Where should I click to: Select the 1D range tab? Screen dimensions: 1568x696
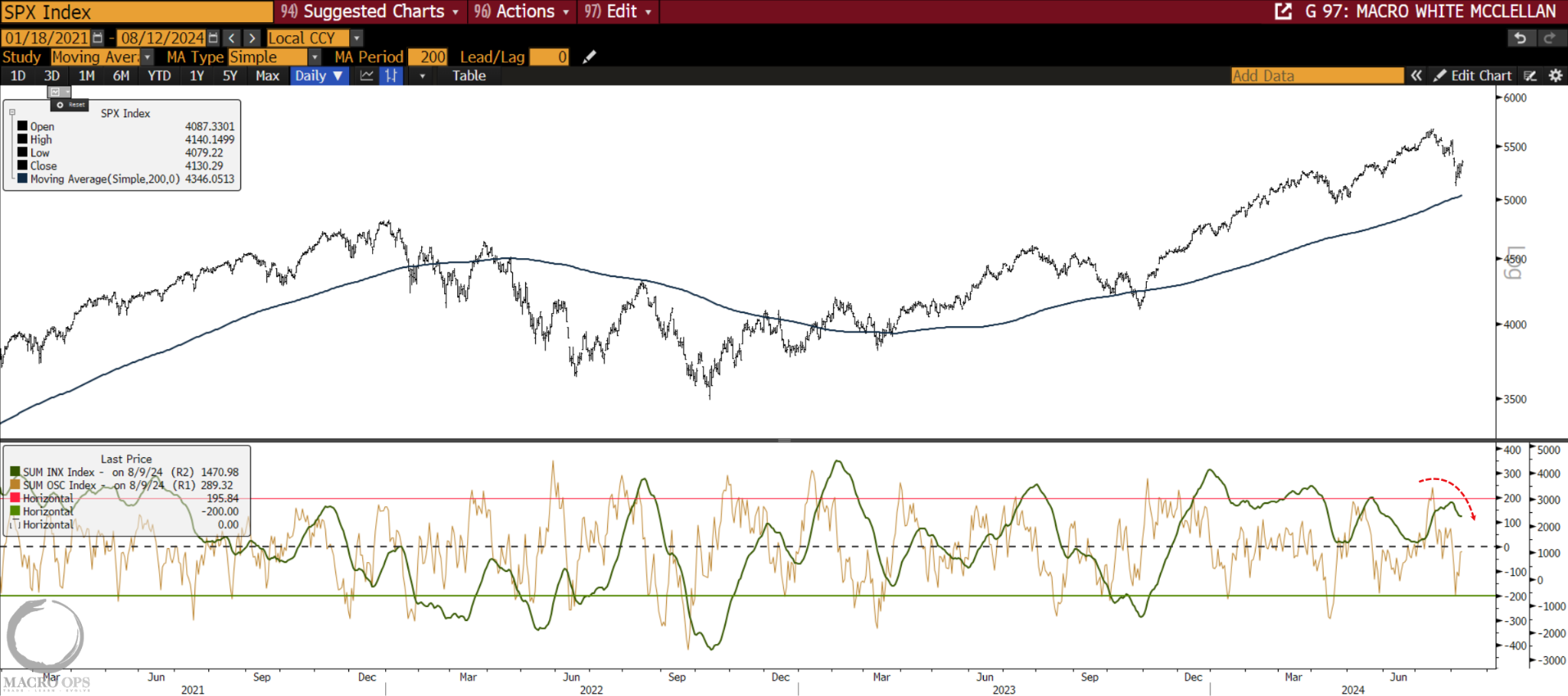[x=18, y=76]
